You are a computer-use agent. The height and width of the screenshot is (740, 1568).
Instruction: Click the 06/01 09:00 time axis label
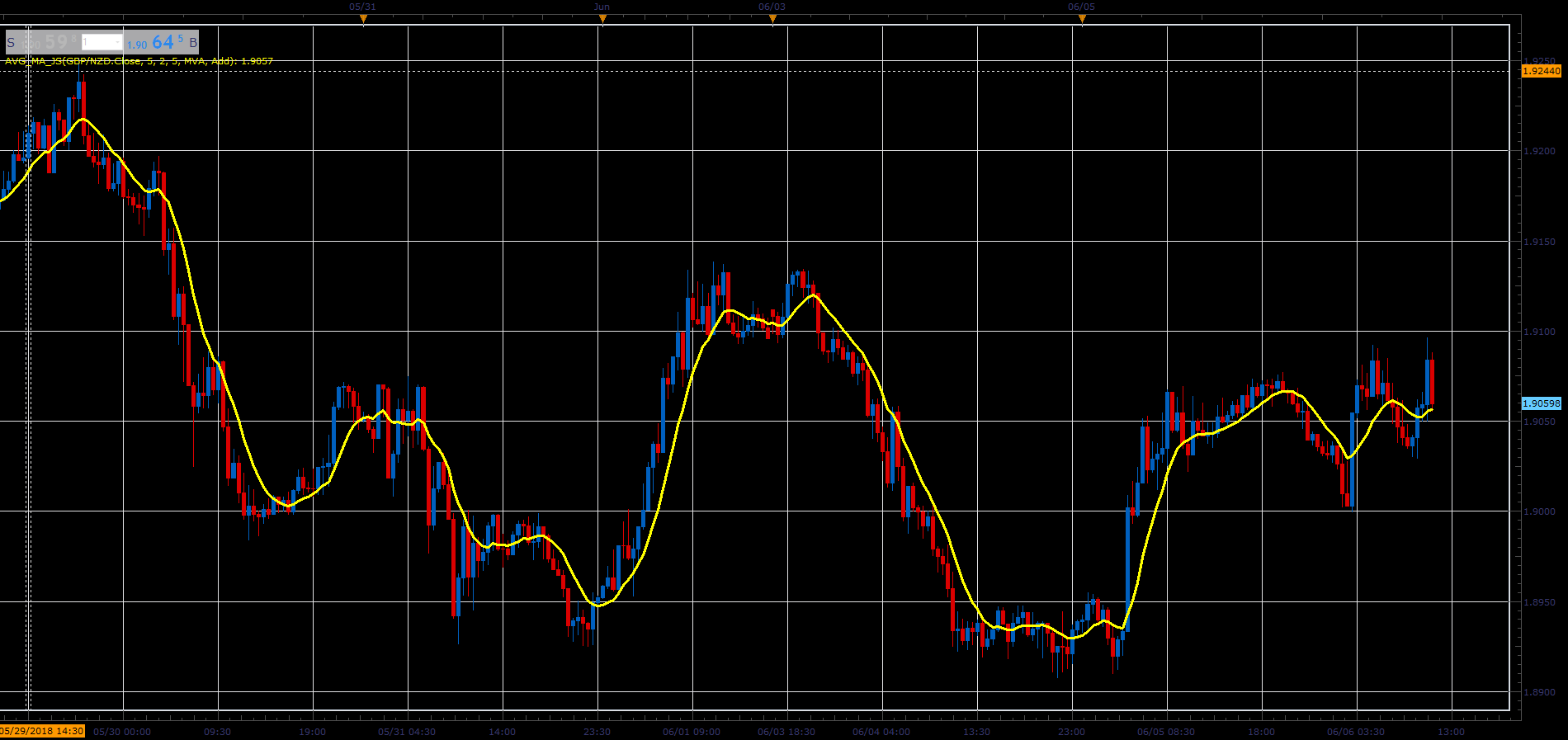[692, 732]
